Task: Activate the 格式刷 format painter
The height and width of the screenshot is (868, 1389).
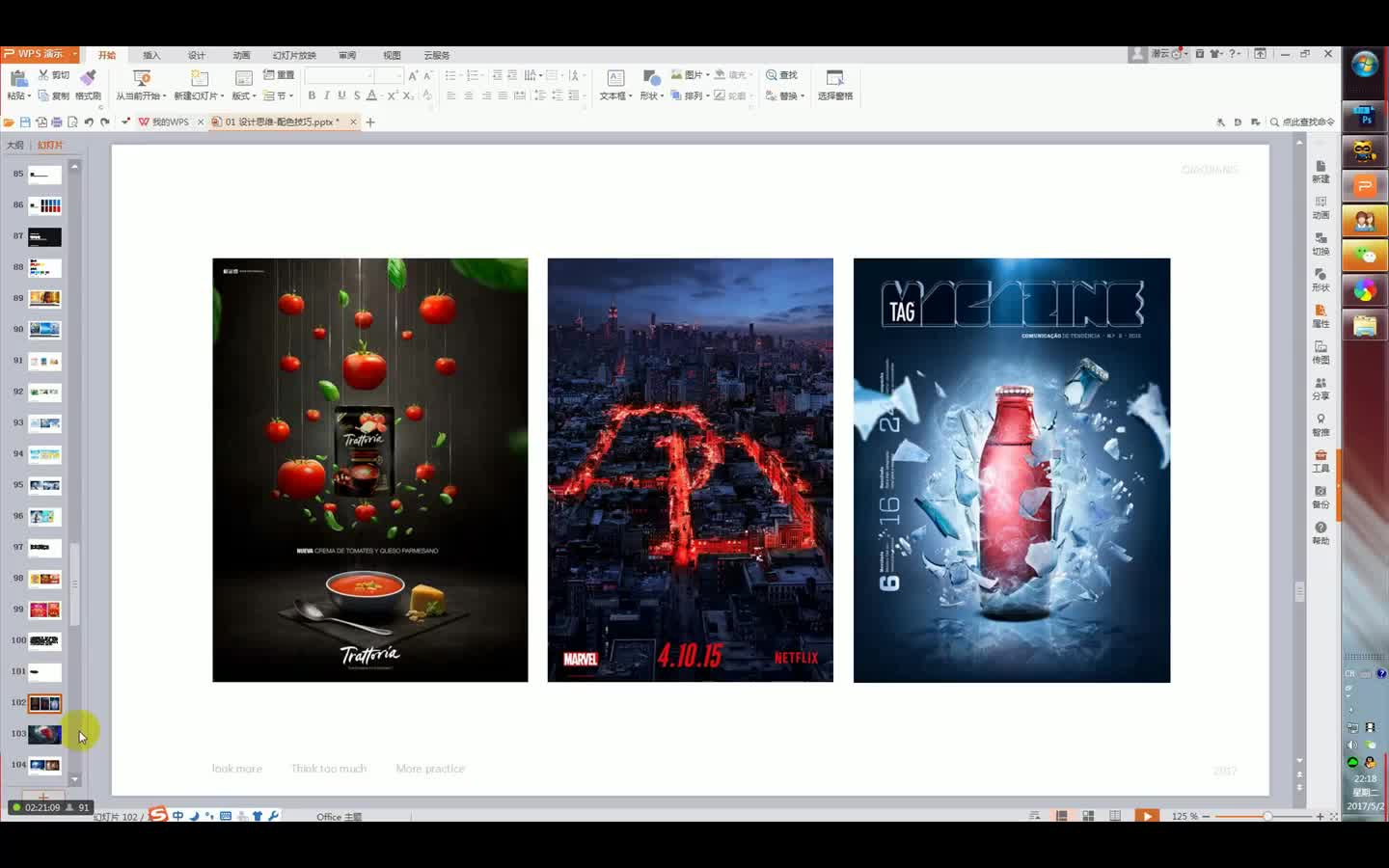Action: (x=88, y=85)
